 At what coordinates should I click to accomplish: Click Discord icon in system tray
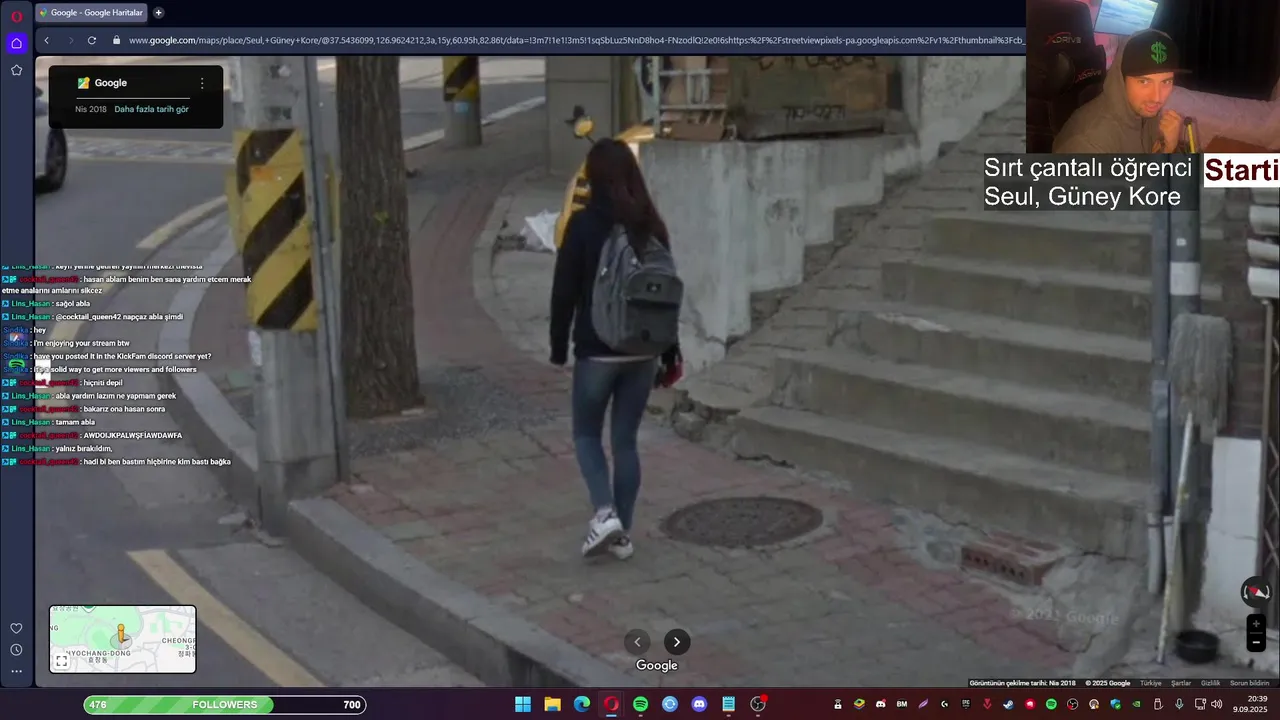tap(880, 704)
